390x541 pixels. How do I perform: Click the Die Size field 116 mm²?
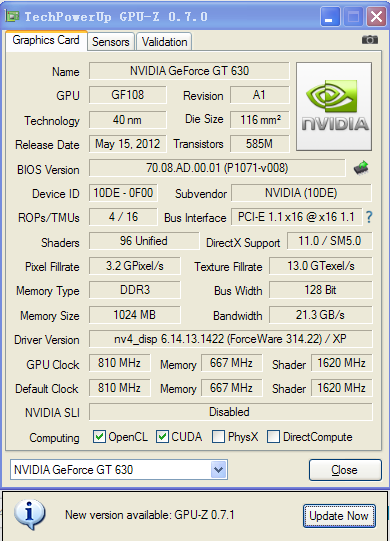260,120
